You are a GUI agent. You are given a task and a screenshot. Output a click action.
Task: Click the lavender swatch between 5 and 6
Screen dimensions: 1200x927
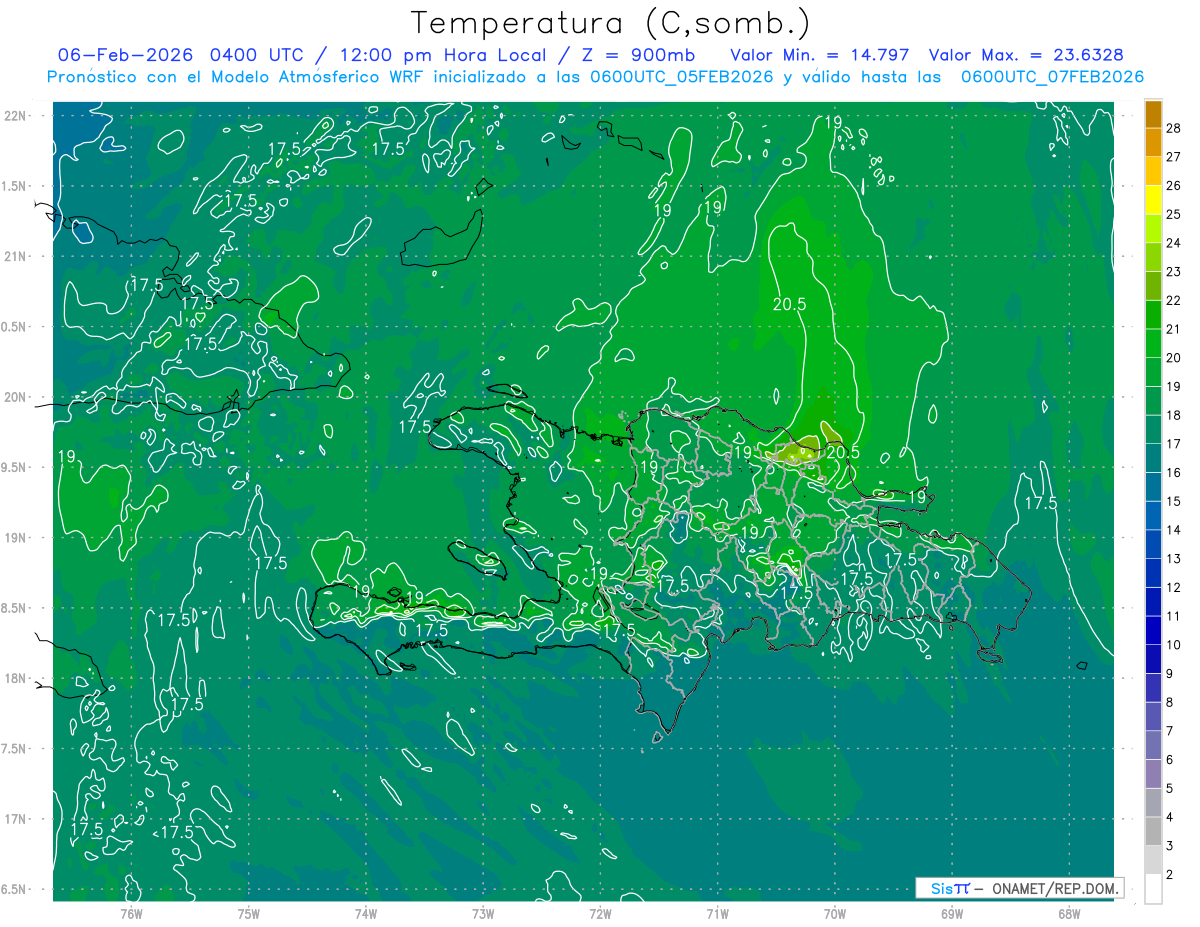1153,774
